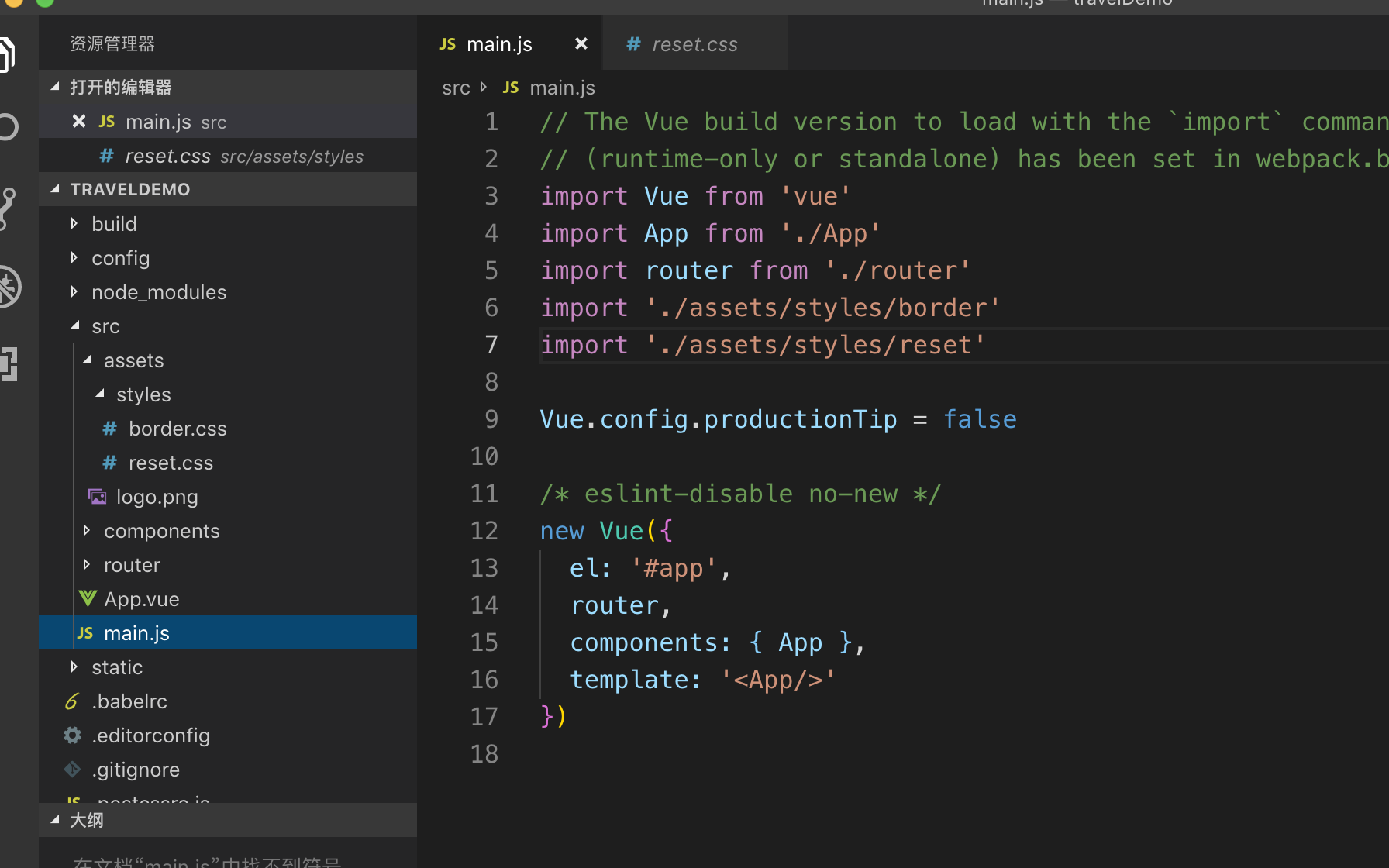The height and width of the screenshot is (868, 1389).
Task: Open the Source Control activity bar icon
Action: coord(6,208)
